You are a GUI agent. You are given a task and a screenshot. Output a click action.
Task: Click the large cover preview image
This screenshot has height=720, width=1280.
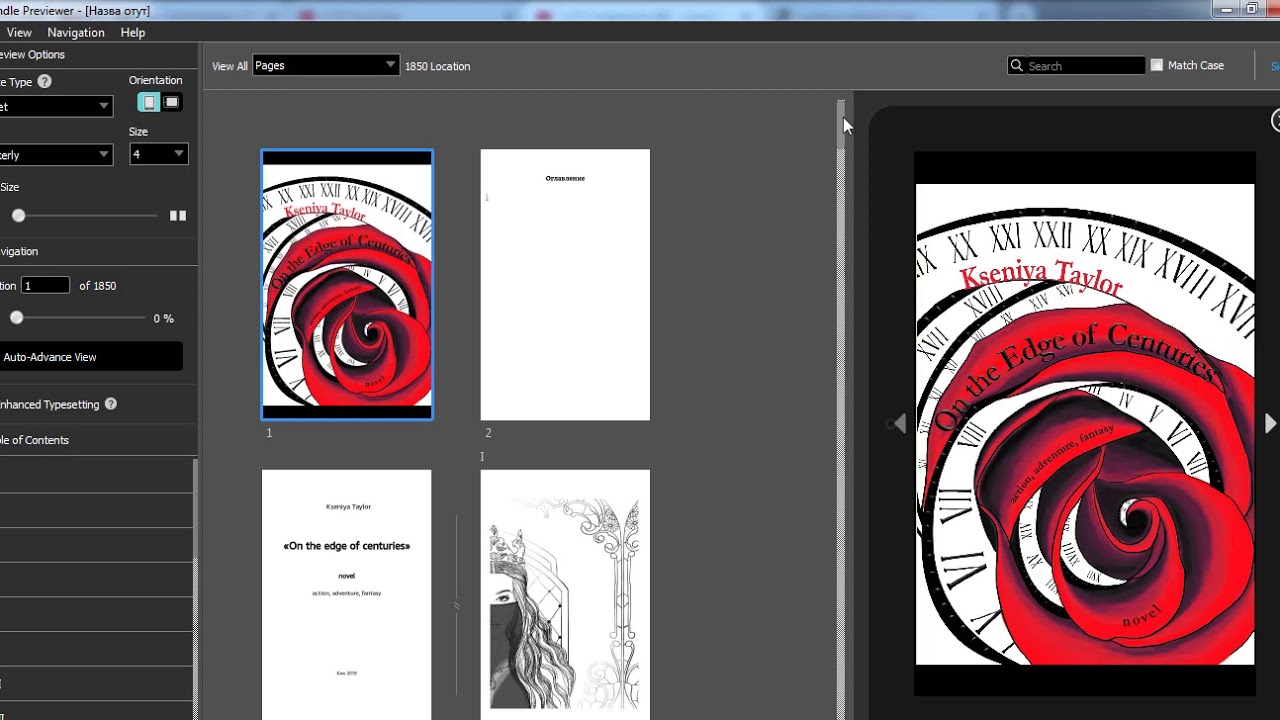1085,424
